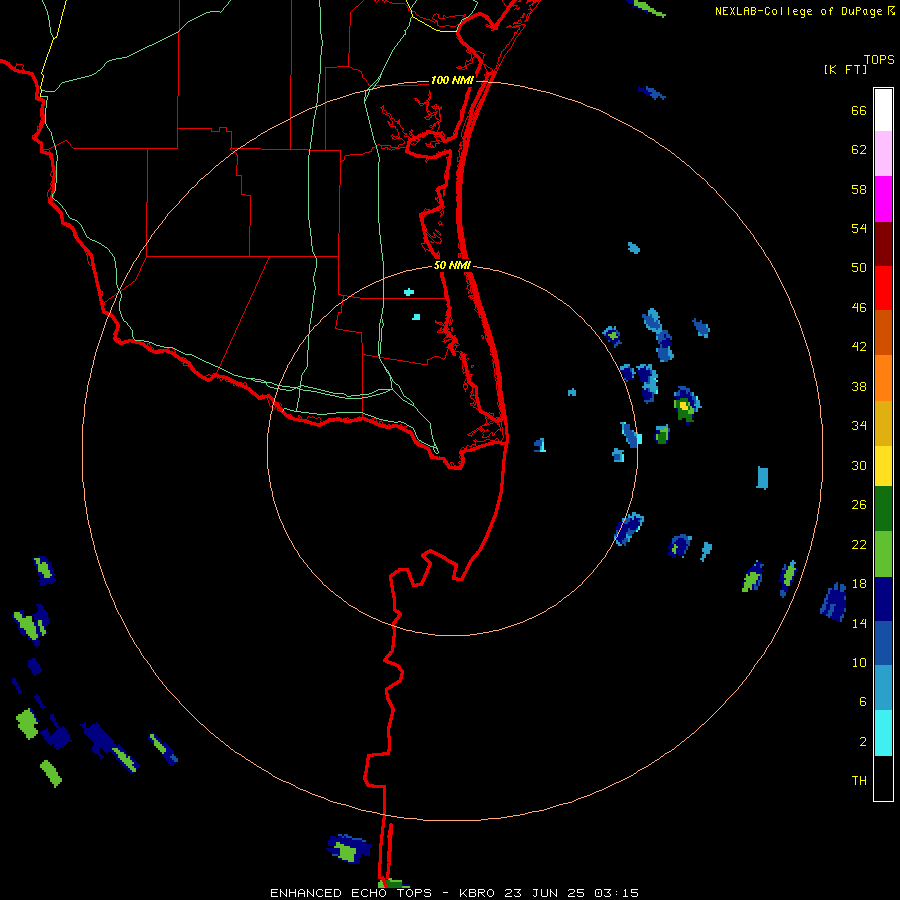The image size is (900, 900).
Task: Click the "NEXLAB-College of DuPage" credit text
Action: point(798,11)
